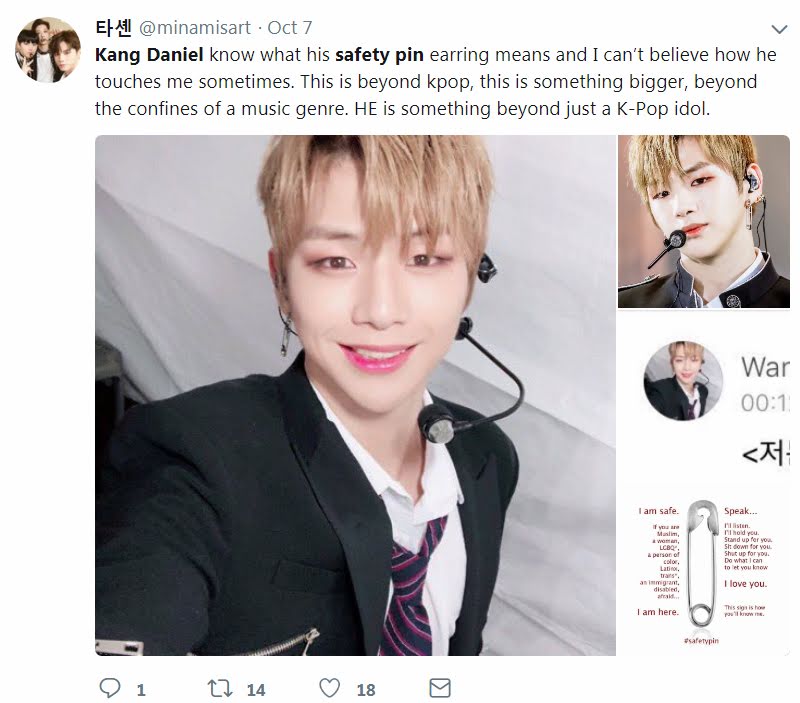Retweet using the retweet arrows icon

(x=220, y=688)
